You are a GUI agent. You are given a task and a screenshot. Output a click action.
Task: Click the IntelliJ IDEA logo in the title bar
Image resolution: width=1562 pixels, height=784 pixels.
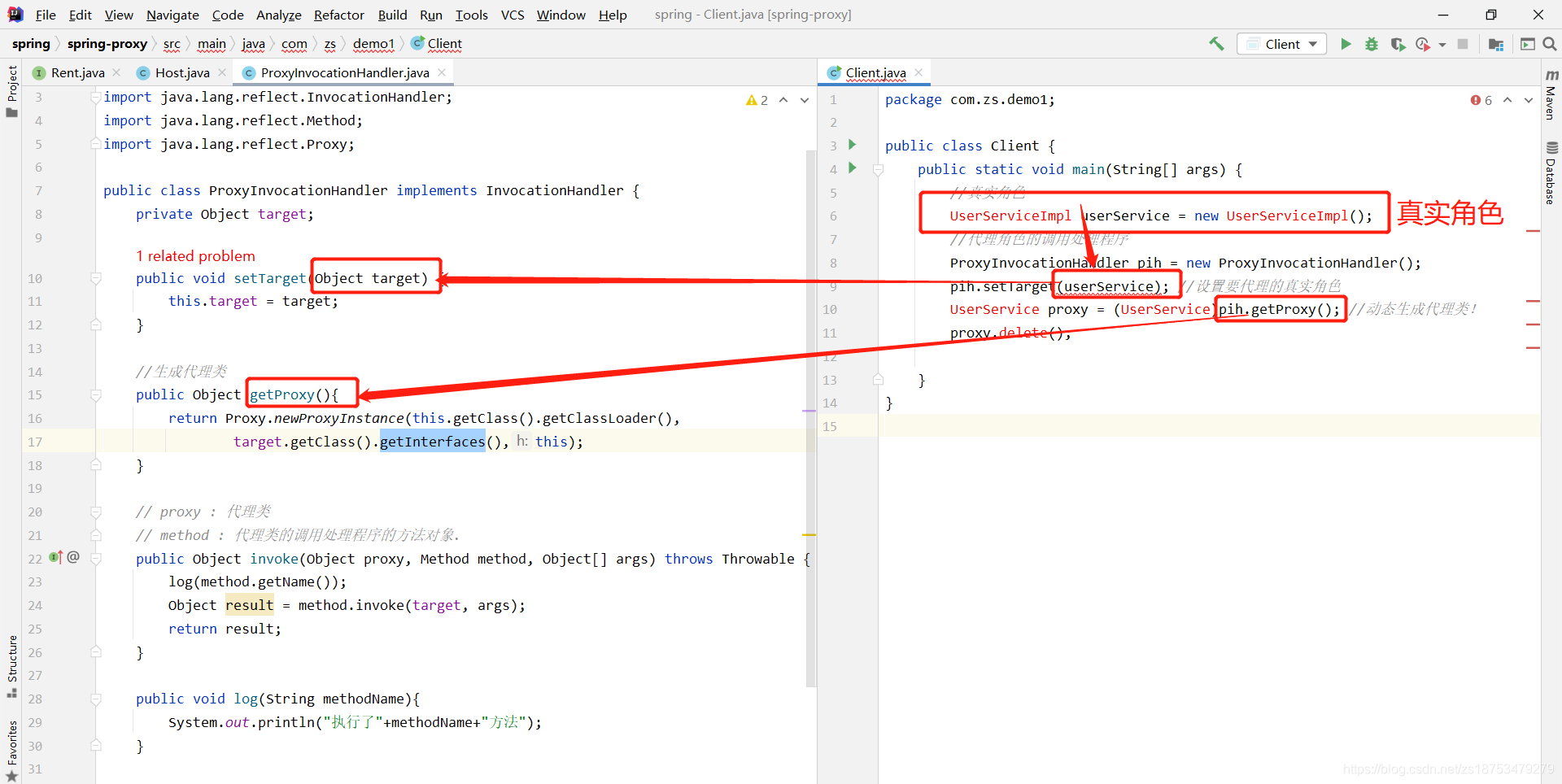(15, 15)
